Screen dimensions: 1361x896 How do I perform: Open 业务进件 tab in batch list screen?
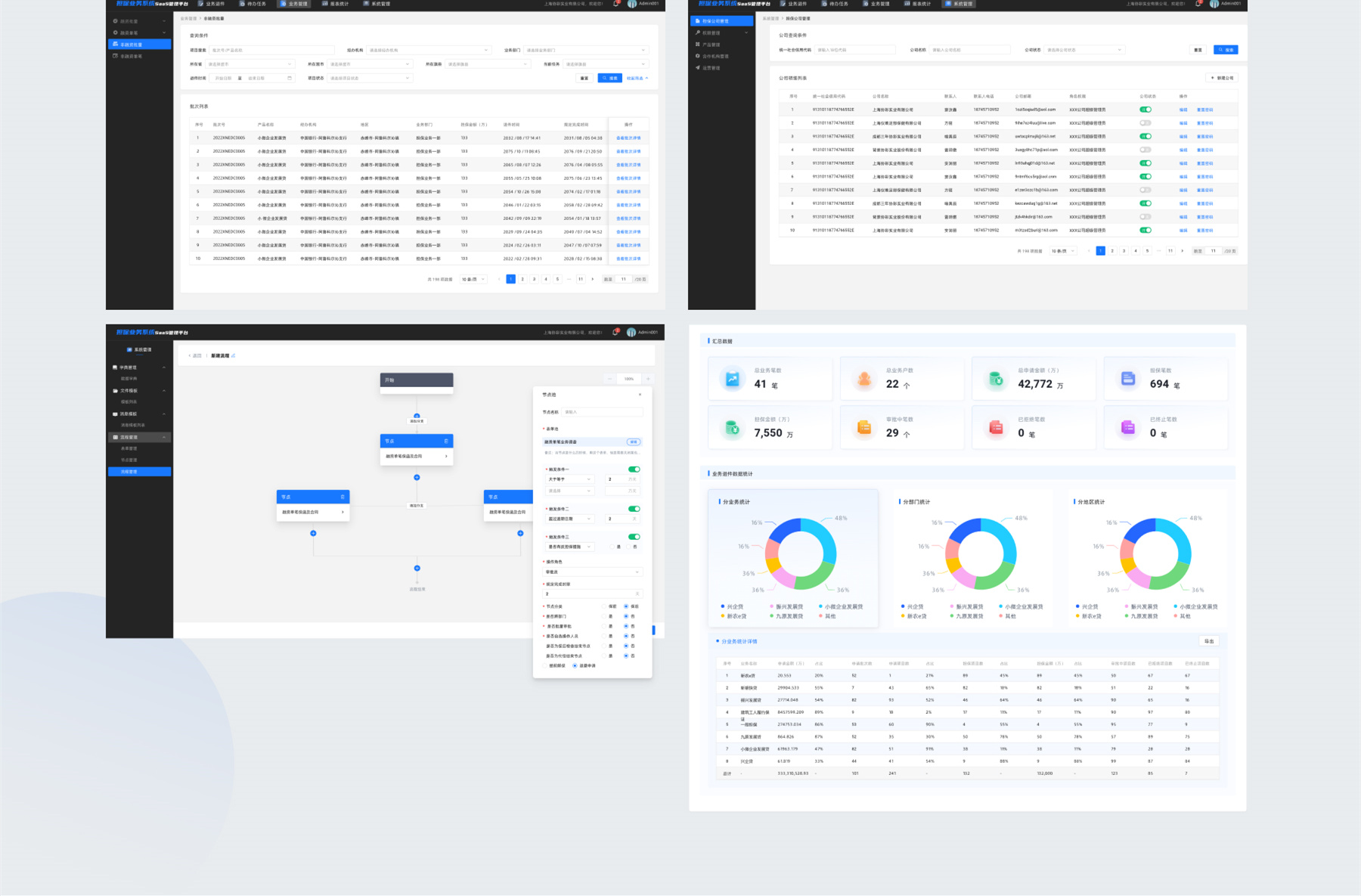point(212,4)
